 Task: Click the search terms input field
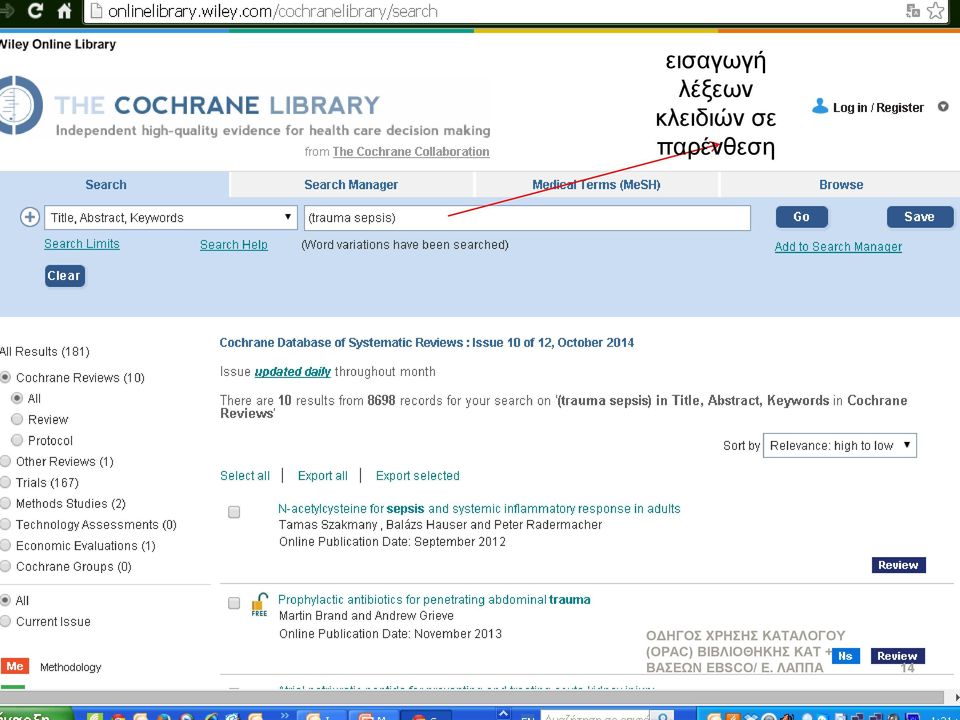pyautogui.click(x=527, y=218)
